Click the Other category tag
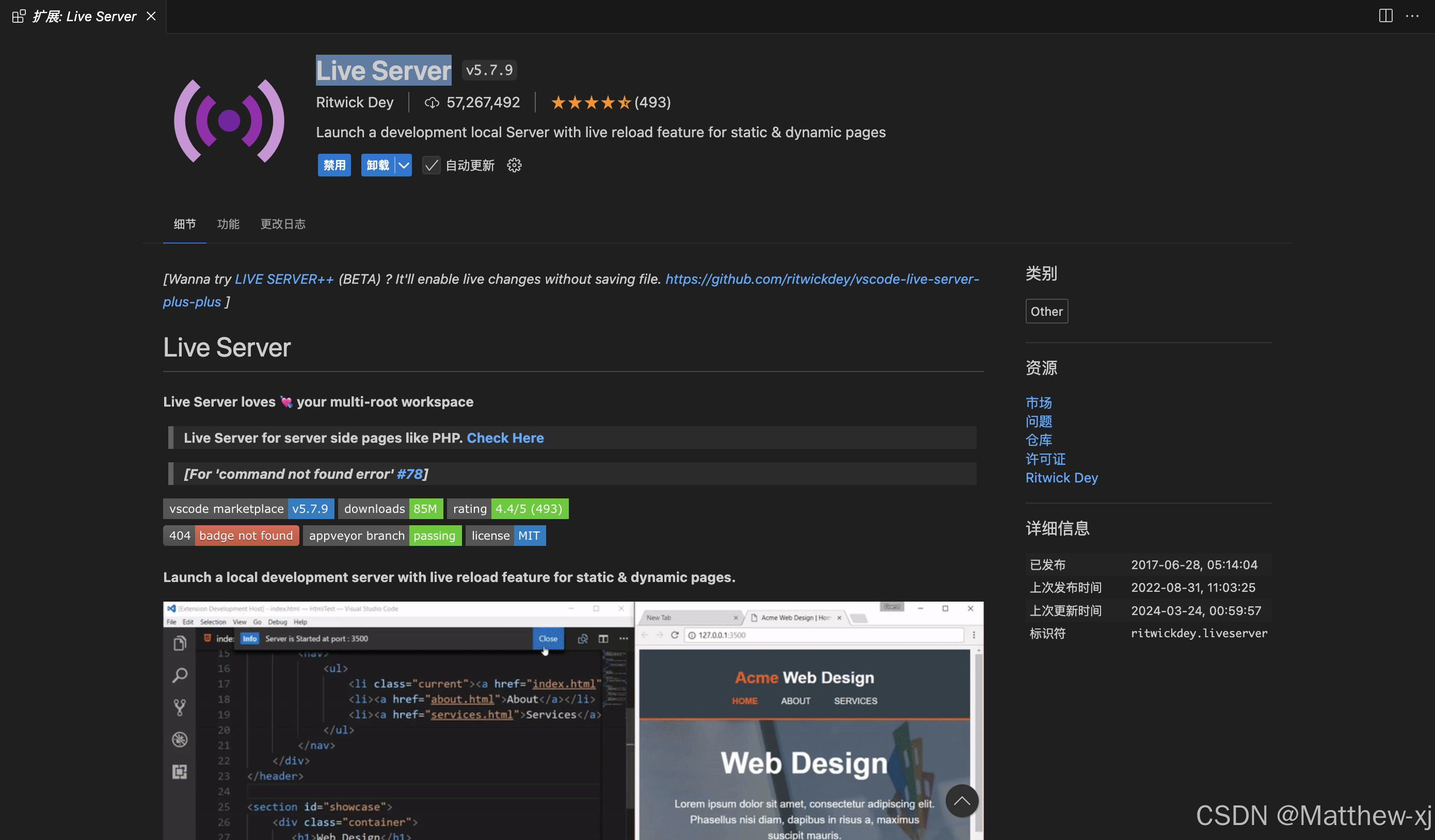Viewport: 1435px width, 840px height. pyautogui.click(x=1046, y=311)
